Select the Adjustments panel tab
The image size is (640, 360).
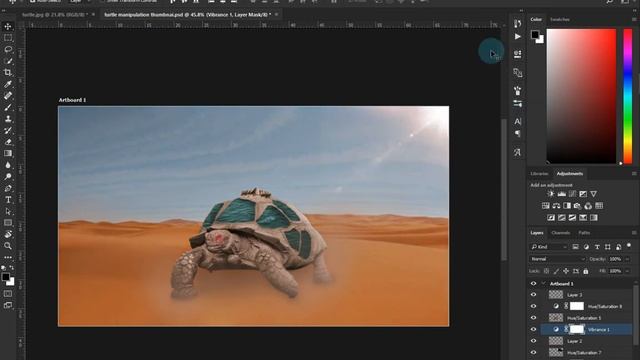coord(570,173)
